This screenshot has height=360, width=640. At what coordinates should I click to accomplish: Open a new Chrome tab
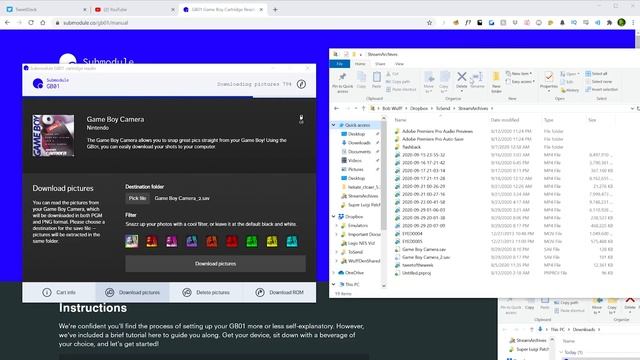pyautogui.click(x=275, y=9)
